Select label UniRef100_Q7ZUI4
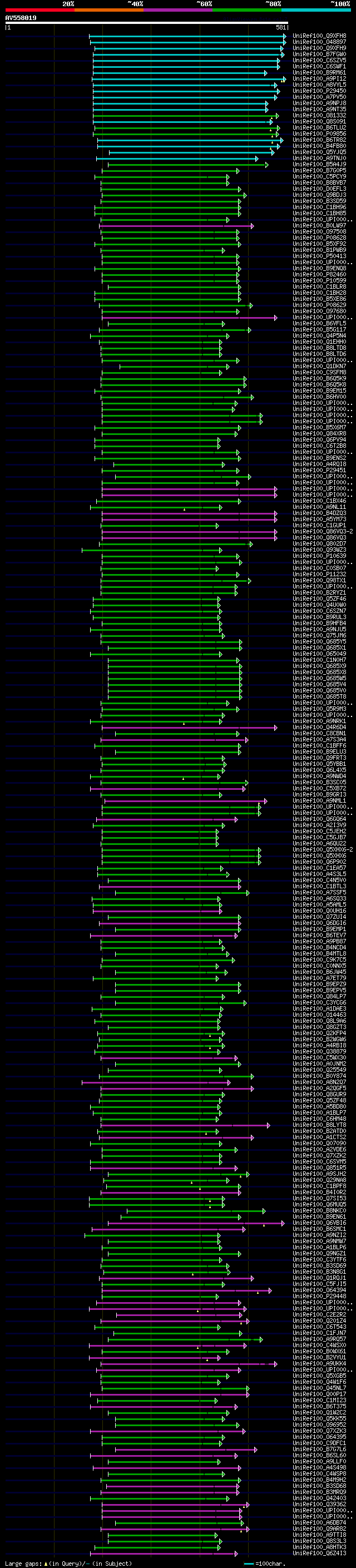The image size is (356, 1568). 319,917
